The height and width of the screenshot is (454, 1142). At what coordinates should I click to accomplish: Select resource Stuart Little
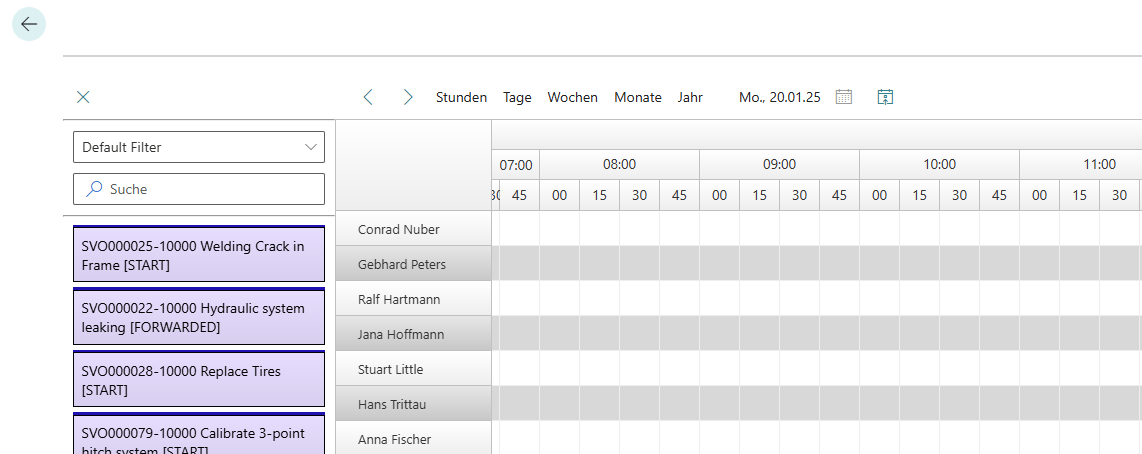coord(414,369)
